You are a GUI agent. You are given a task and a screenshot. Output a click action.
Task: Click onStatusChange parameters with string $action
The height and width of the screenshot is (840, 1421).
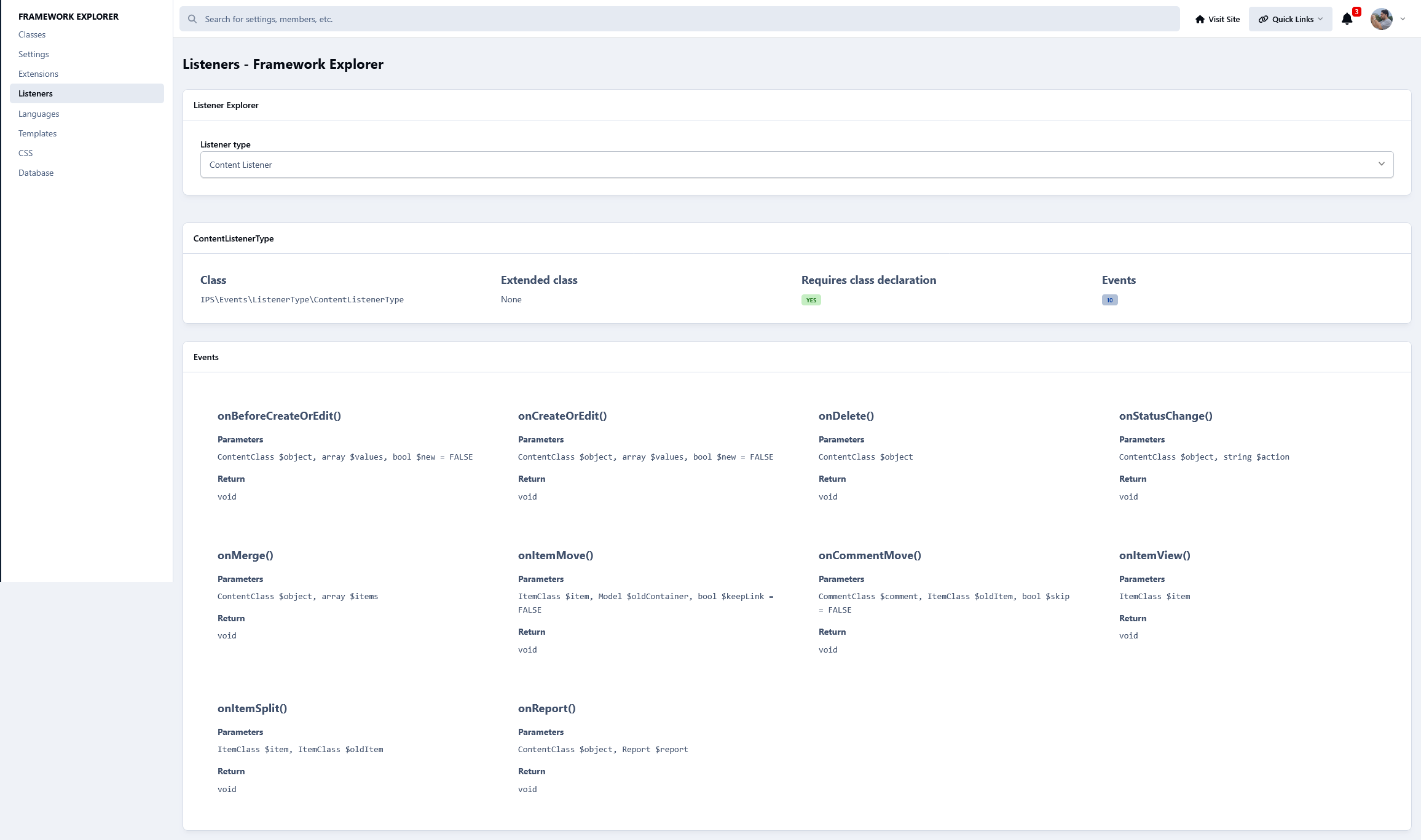pos(1204,457)
